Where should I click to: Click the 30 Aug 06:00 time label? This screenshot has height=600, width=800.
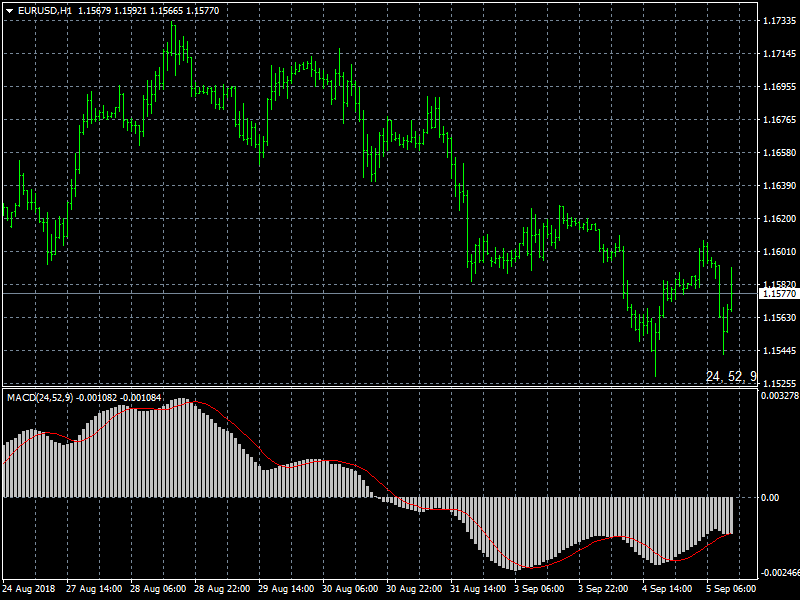pos(350,589)
